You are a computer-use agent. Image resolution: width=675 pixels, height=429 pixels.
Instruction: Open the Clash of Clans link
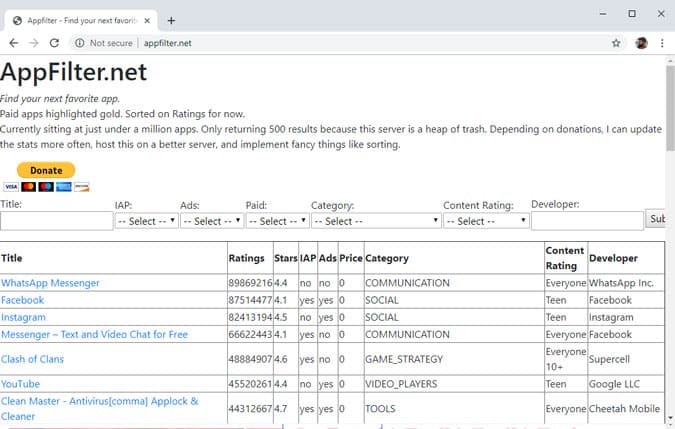click(x=34, y=359)
